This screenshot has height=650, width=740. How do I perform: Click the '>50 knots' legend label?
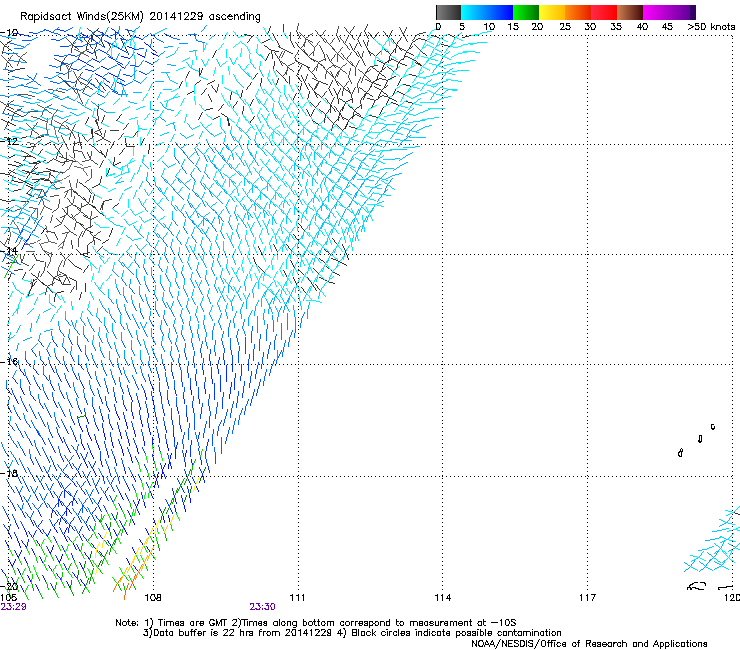coord(711,27)
